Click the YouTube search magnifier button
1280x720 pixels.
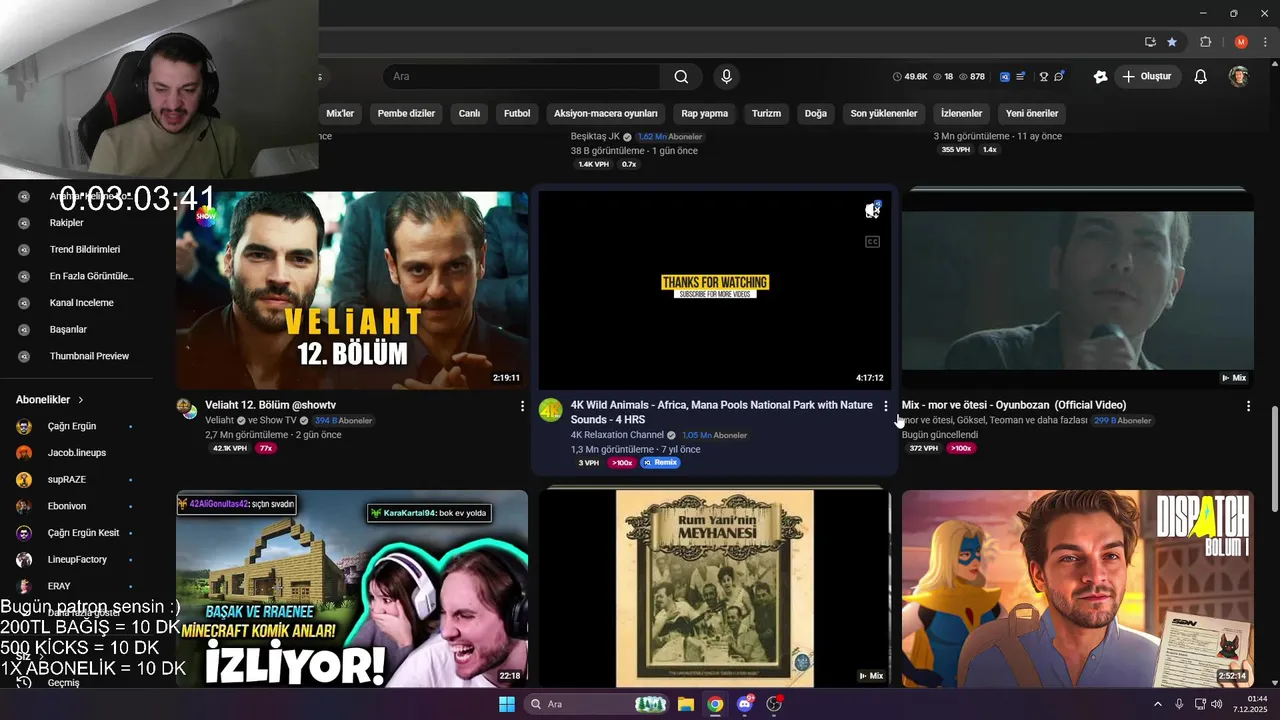click(681, 77)
